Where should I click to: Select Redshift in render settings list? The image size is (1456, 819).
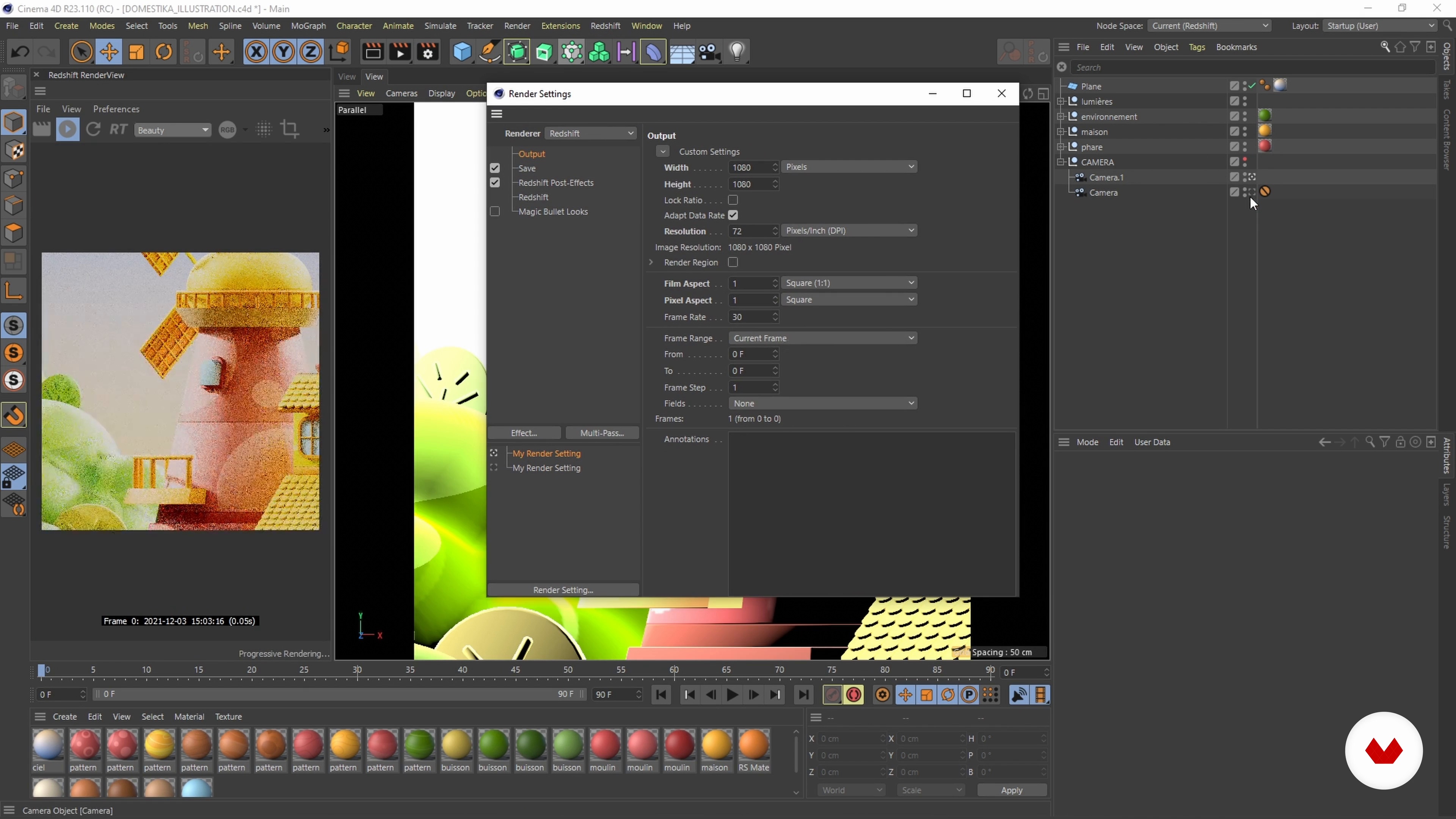(x=533, y=197)
